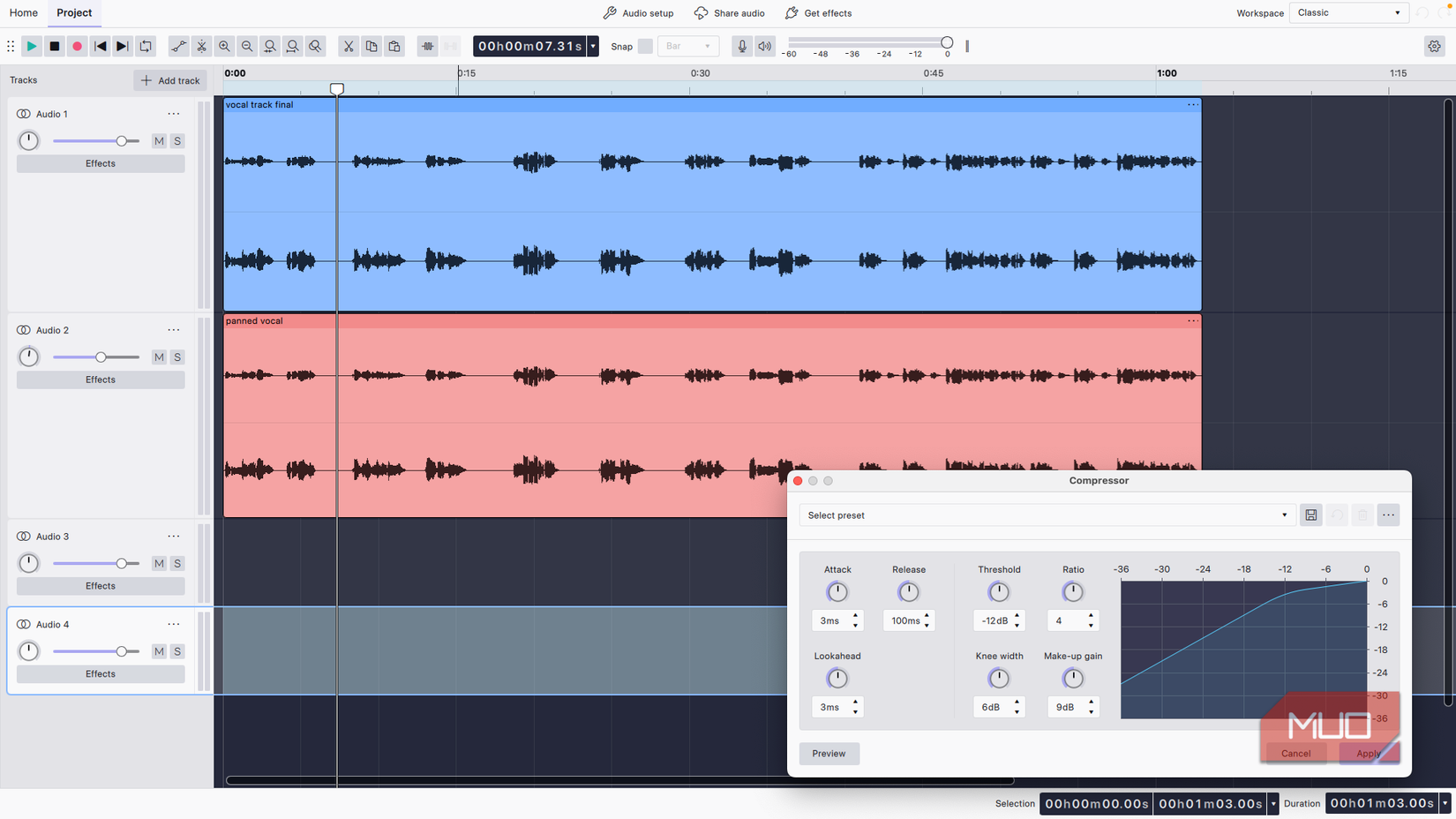This screenshot has height=819, width=1456.
Task: Click the Add track button
Action: pyautogui.click(x=170, y=80)
